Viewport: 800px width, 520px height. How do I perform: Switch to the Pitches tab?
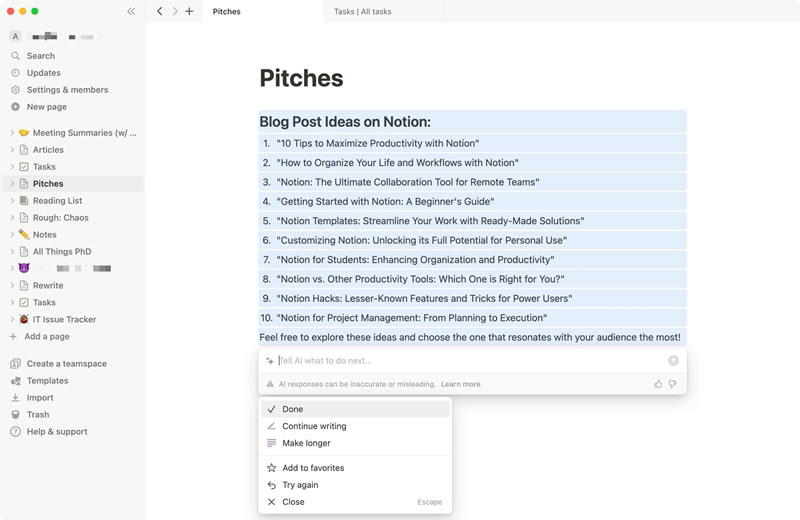(x=263, y=11)
